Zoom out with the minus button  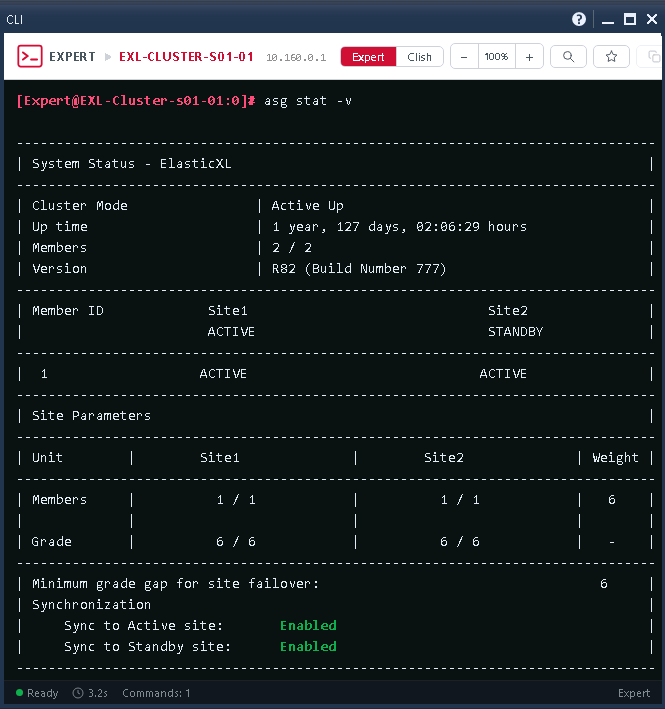point(464,57)
